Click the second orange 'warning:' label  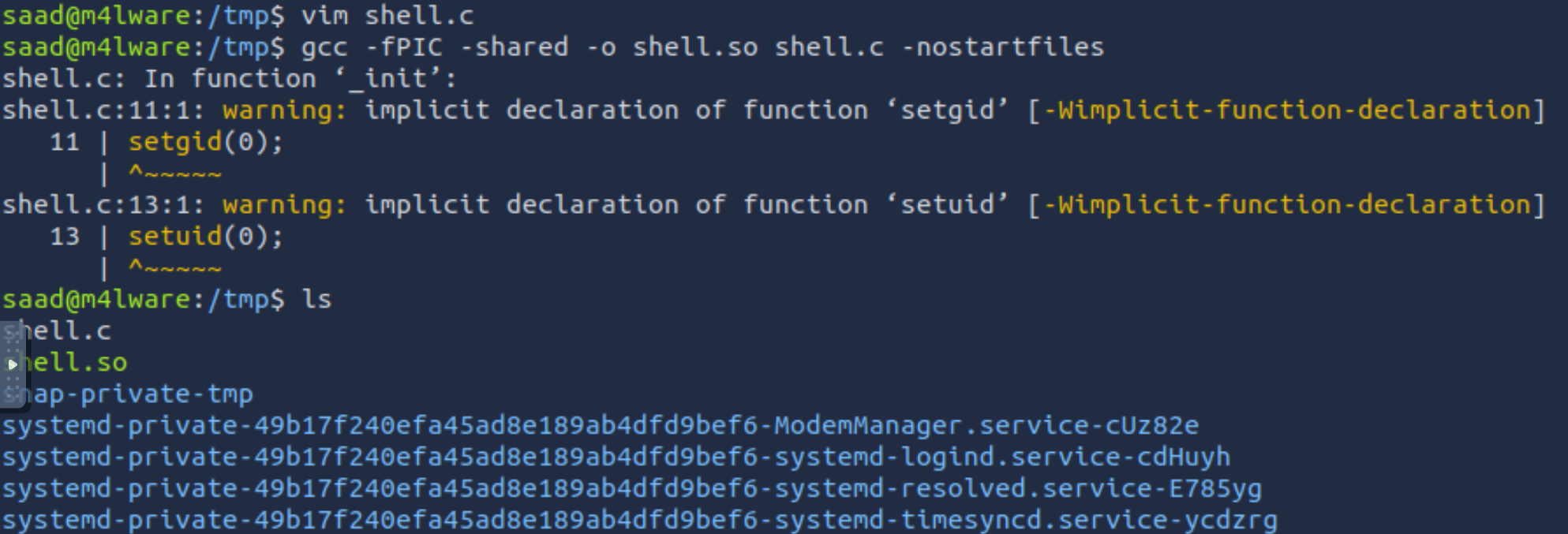285,205
